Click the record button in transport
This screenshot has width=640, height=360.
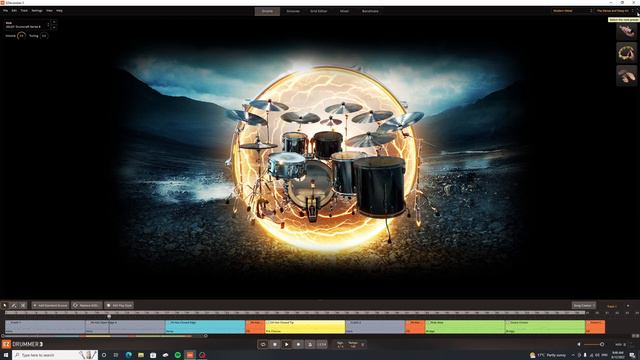click(298, 344)
